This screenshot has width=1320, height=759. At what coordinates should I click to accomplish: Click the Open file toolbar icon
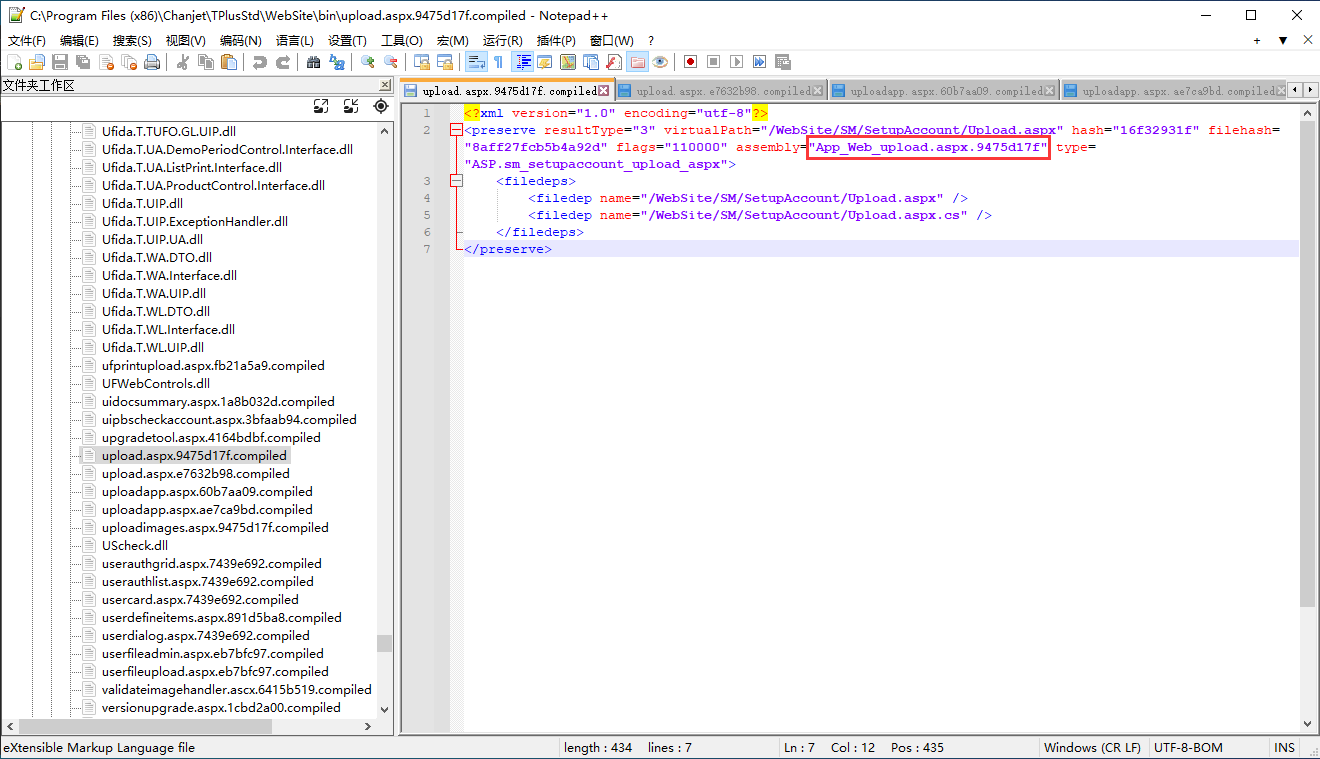(37, 62)
